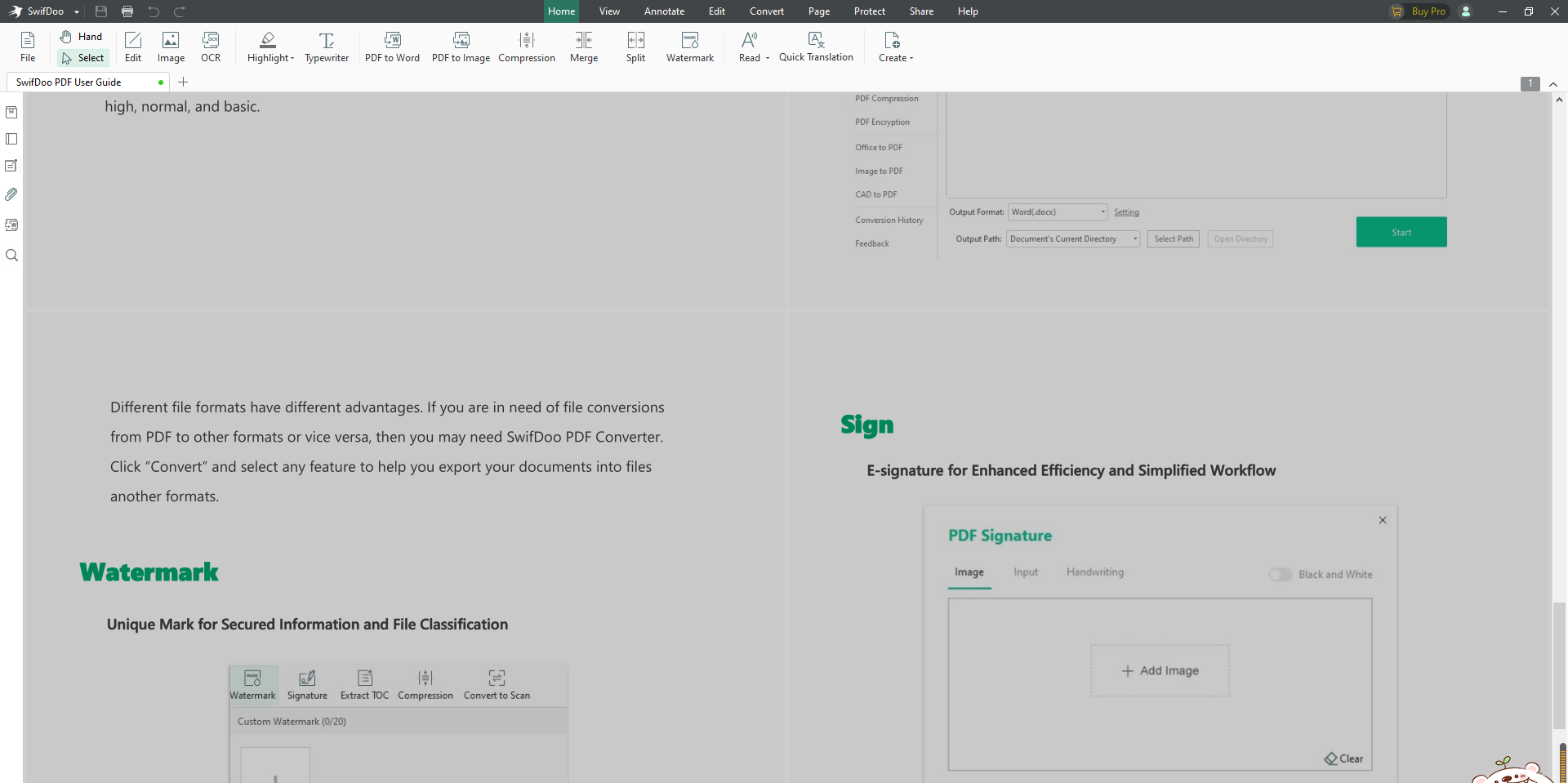Viewport: 1568px width, 783px height.
Task: Click the vertical scrollbar up arrow
Action: point(1559,100)
